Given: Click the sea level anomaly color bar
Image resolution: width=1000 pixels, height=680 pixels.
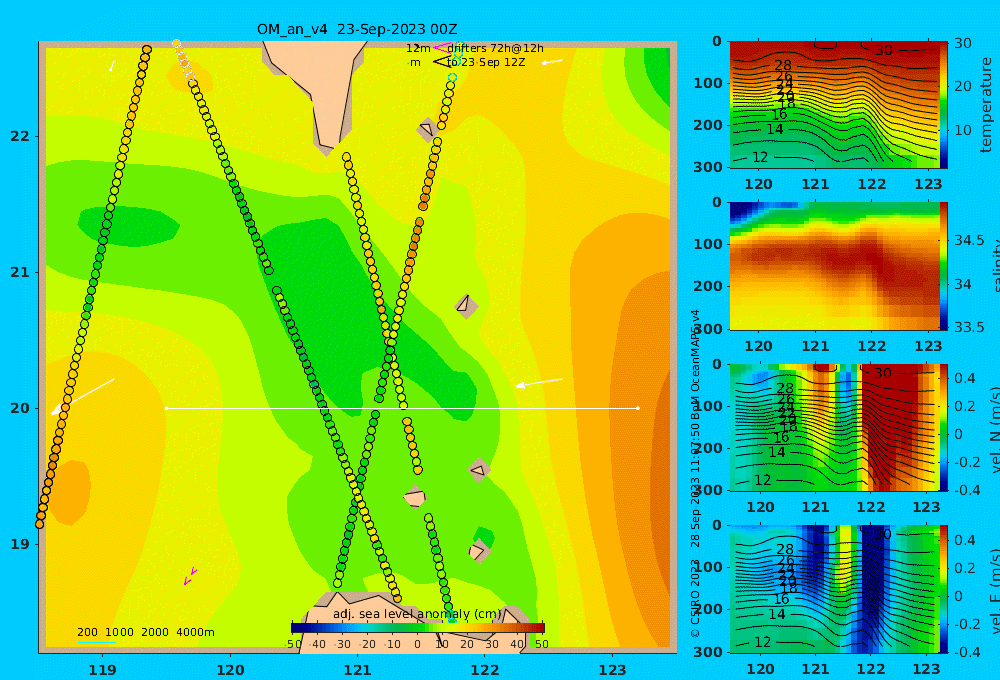Looking at the screenshot, I should click(x=418, y=628).
